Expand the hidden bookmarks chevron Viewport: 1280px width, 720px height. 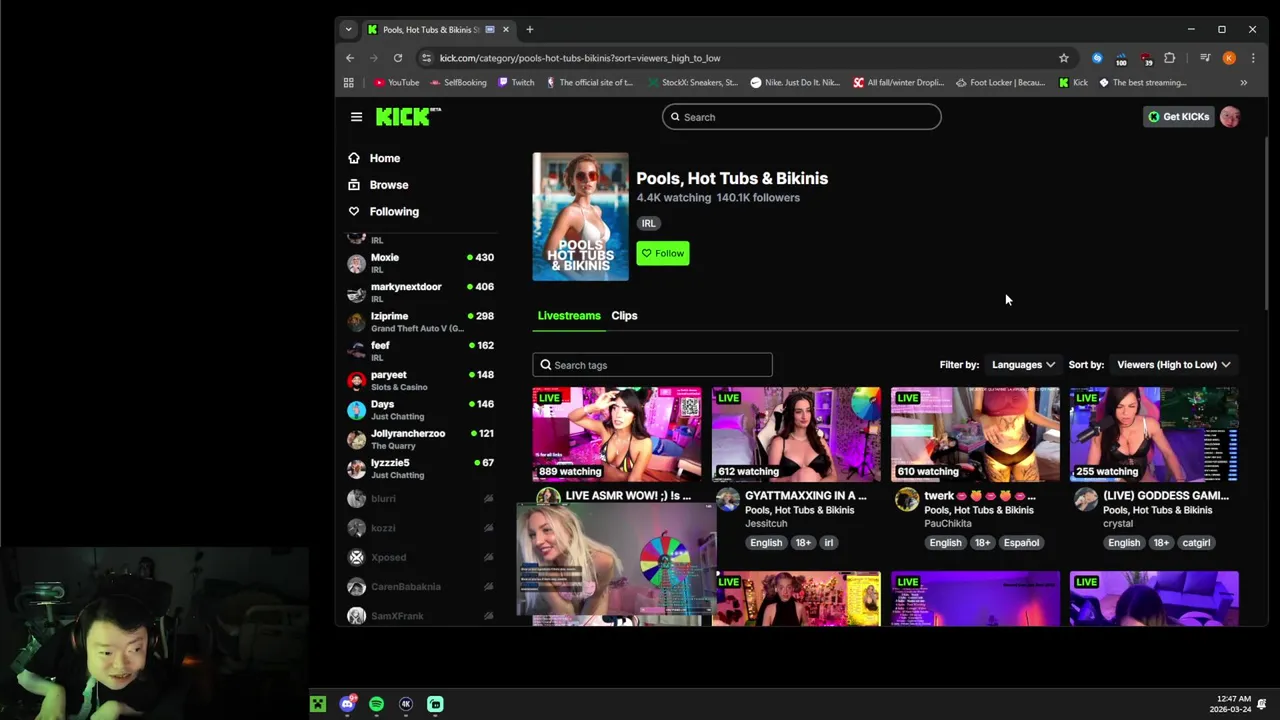tap(1243, 83)
